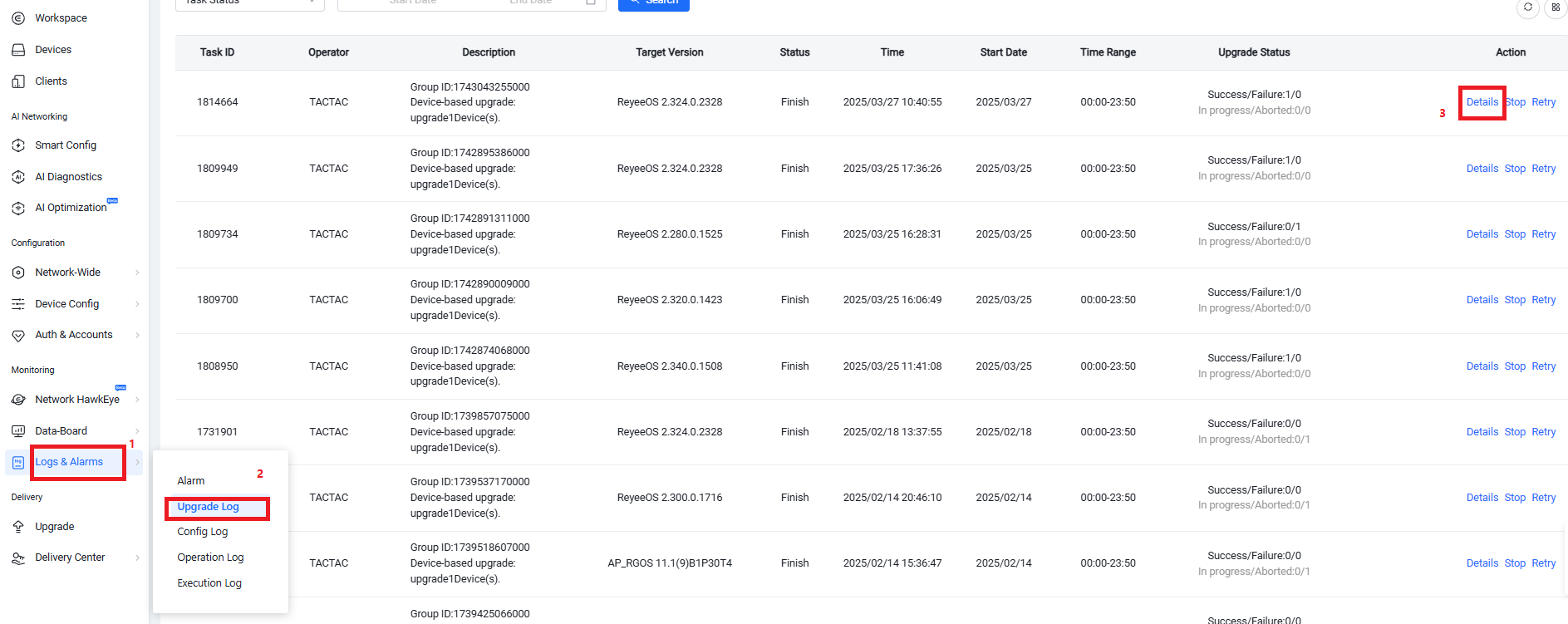This screenshot has width=1568, height=624.
Task: Click the Devices sidebar icon
Action: tap(18, 50)
